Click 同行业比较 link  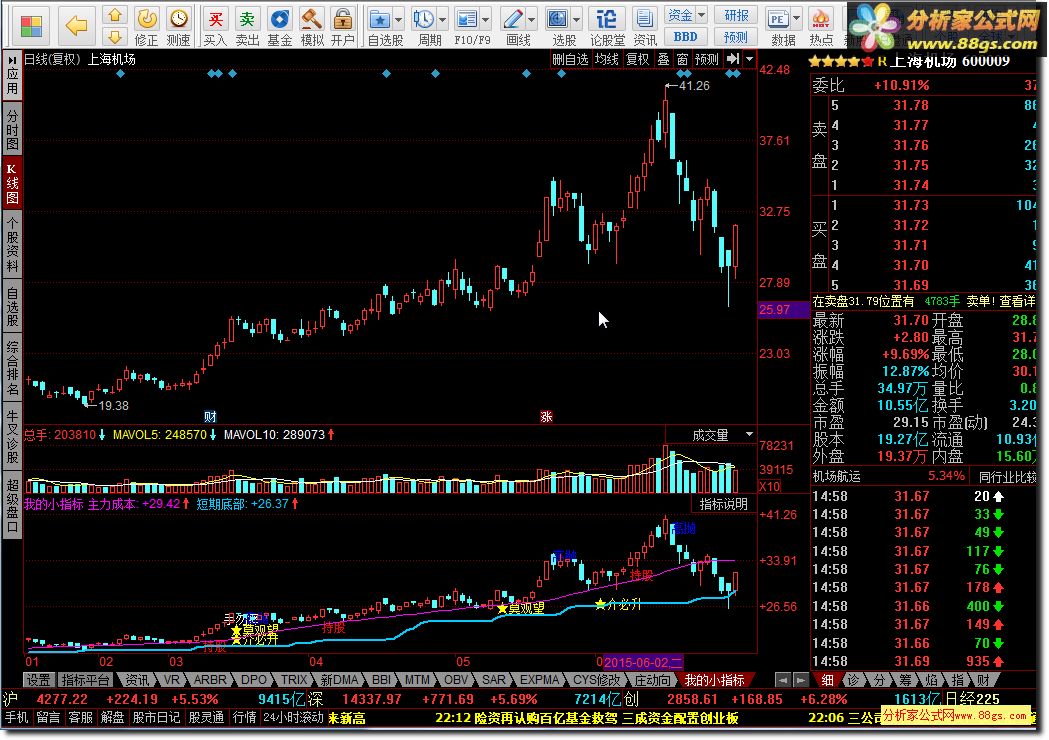1007,476
